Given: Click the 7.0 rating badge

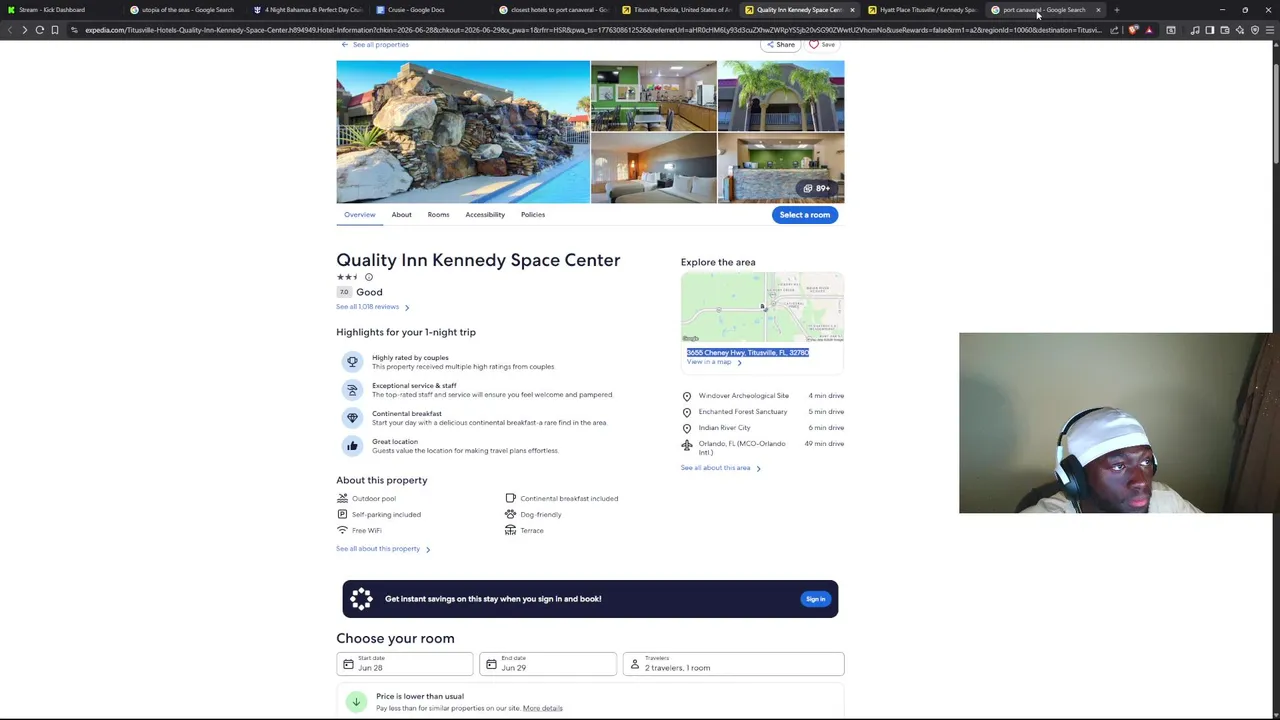Looking at the screenshot, I should (x=344, y=292).
